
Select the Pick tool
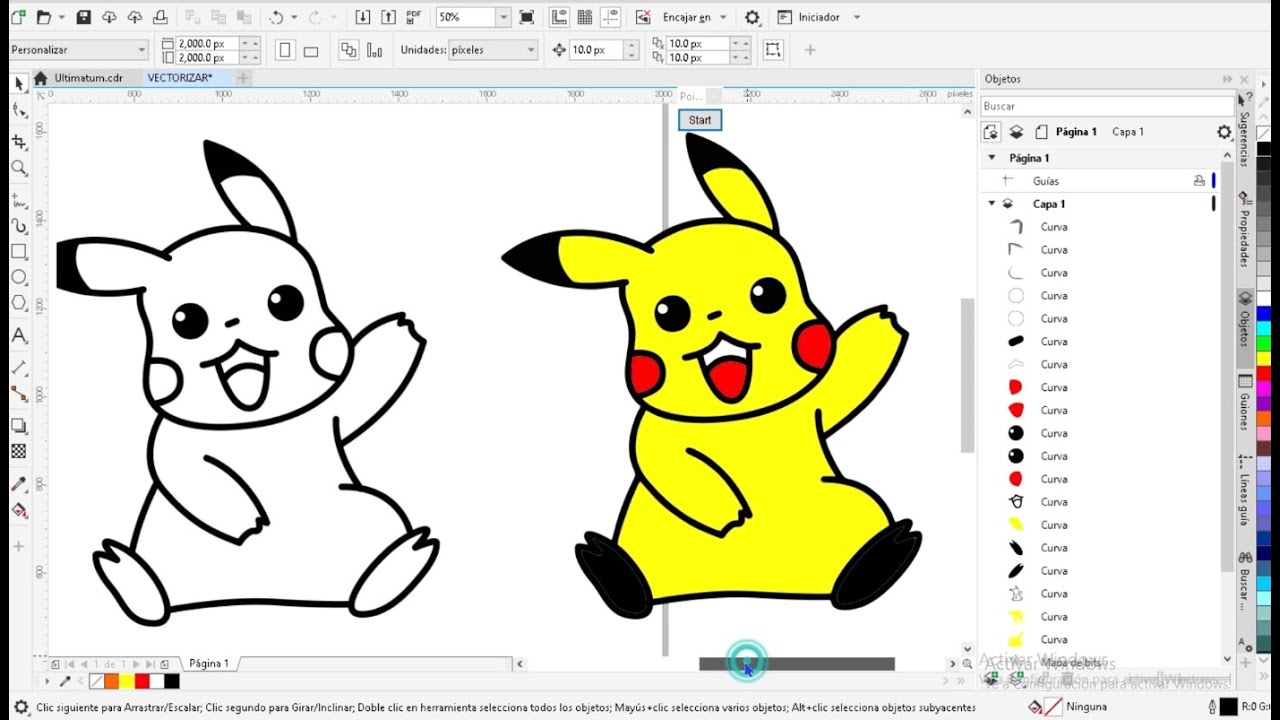point(19,83)
